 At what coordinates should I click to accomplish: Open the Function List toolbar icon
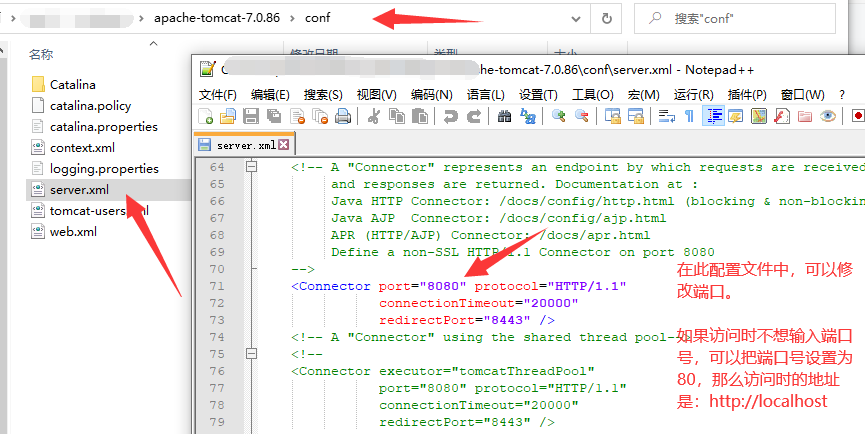click(782, 116)
